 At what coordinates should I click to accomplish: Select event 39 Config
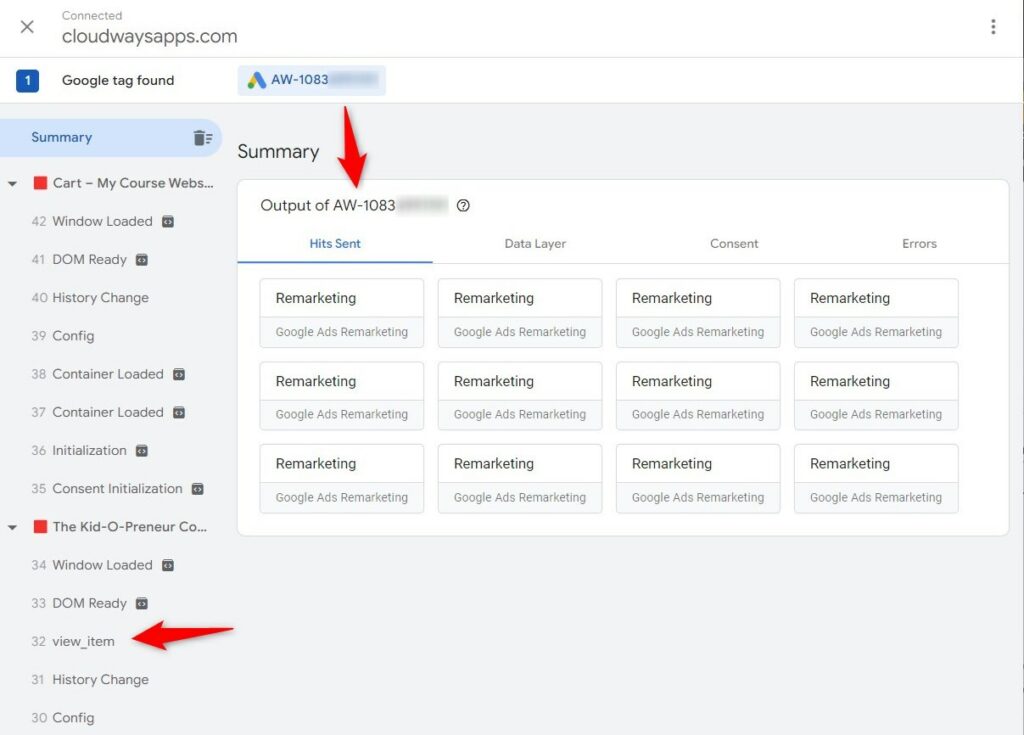[x=63, y=336]
